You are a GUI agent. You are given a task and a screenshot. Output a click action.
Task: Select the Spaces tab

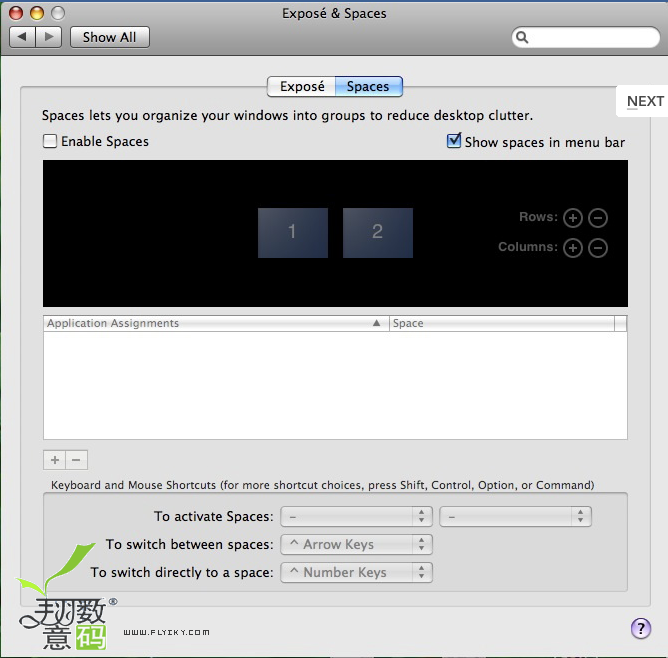(368, 86)
